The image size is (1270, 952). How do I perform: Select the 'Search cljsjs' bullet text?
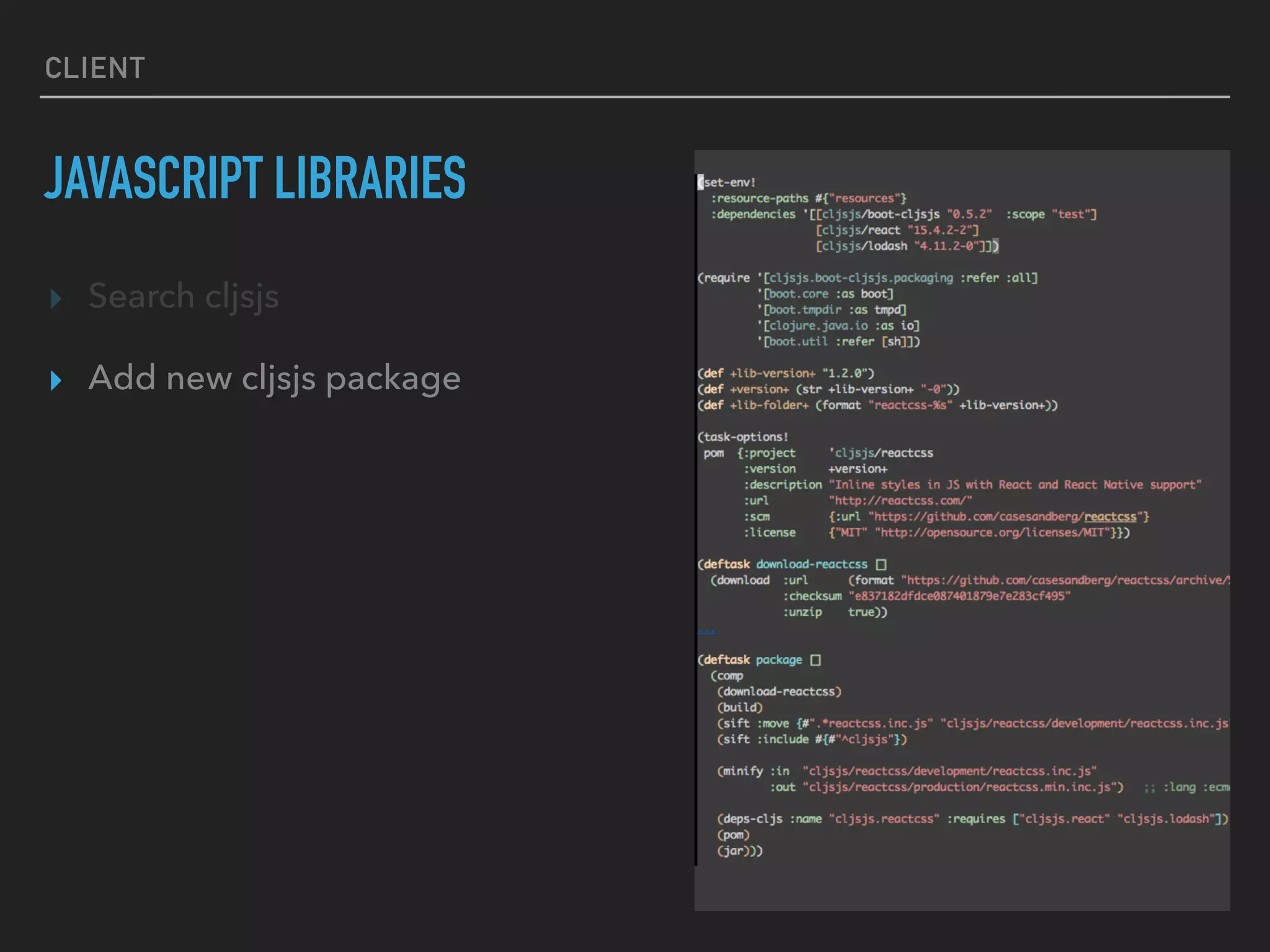[184, 296]
